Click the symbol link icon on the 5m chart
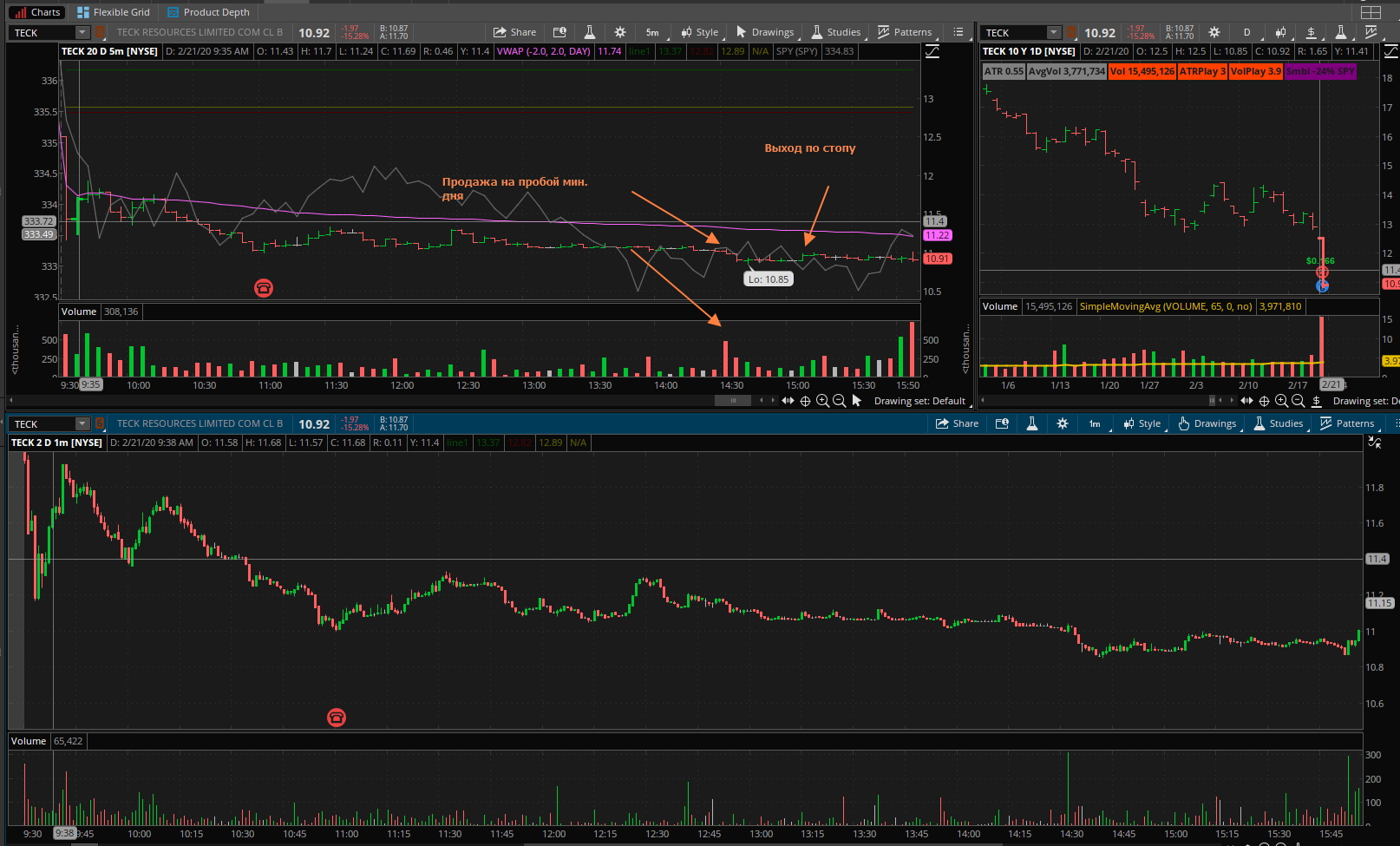 tap(100, 33)
